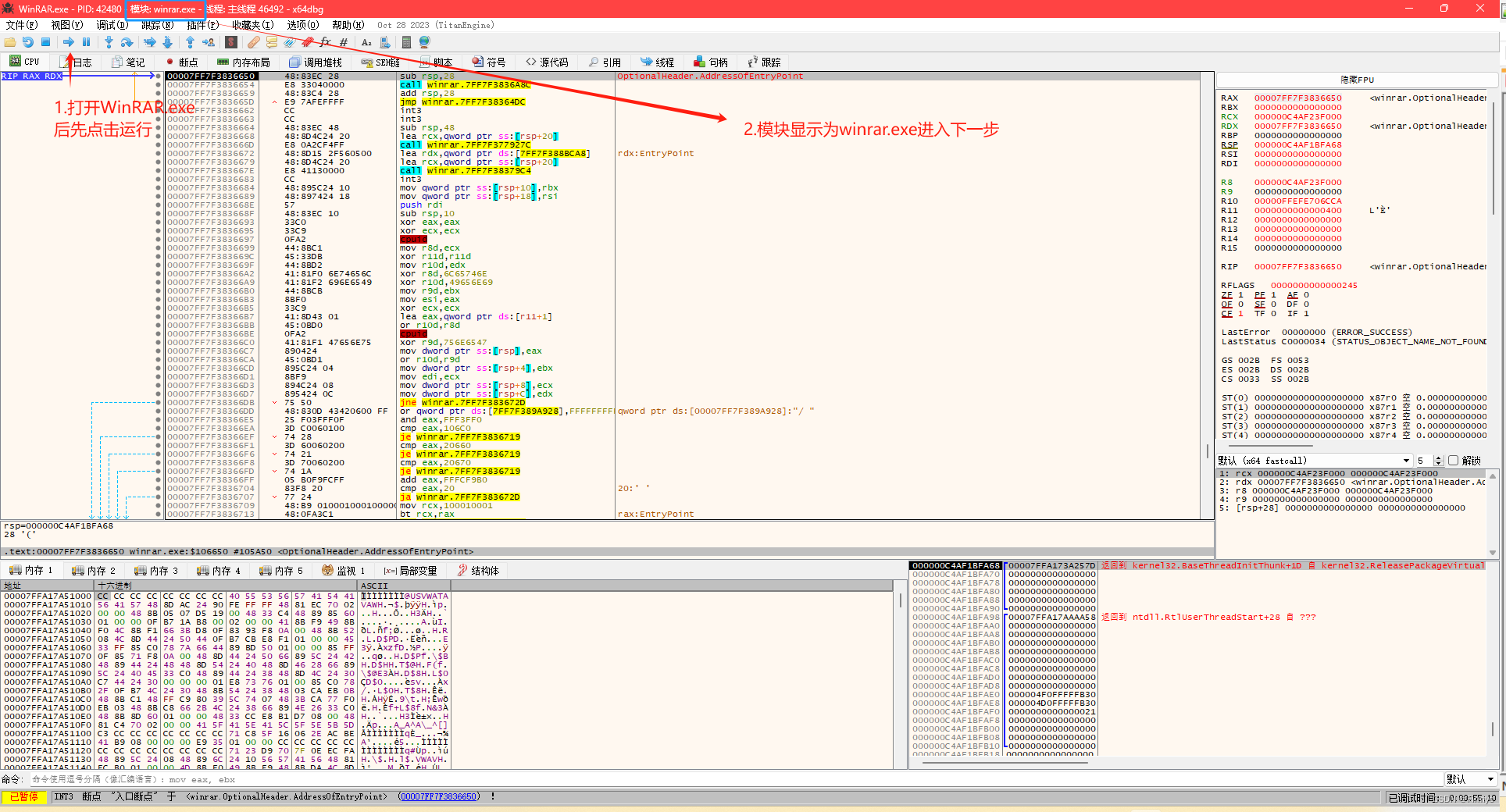
Task: Open the functions fx icon
Action: 325,42
